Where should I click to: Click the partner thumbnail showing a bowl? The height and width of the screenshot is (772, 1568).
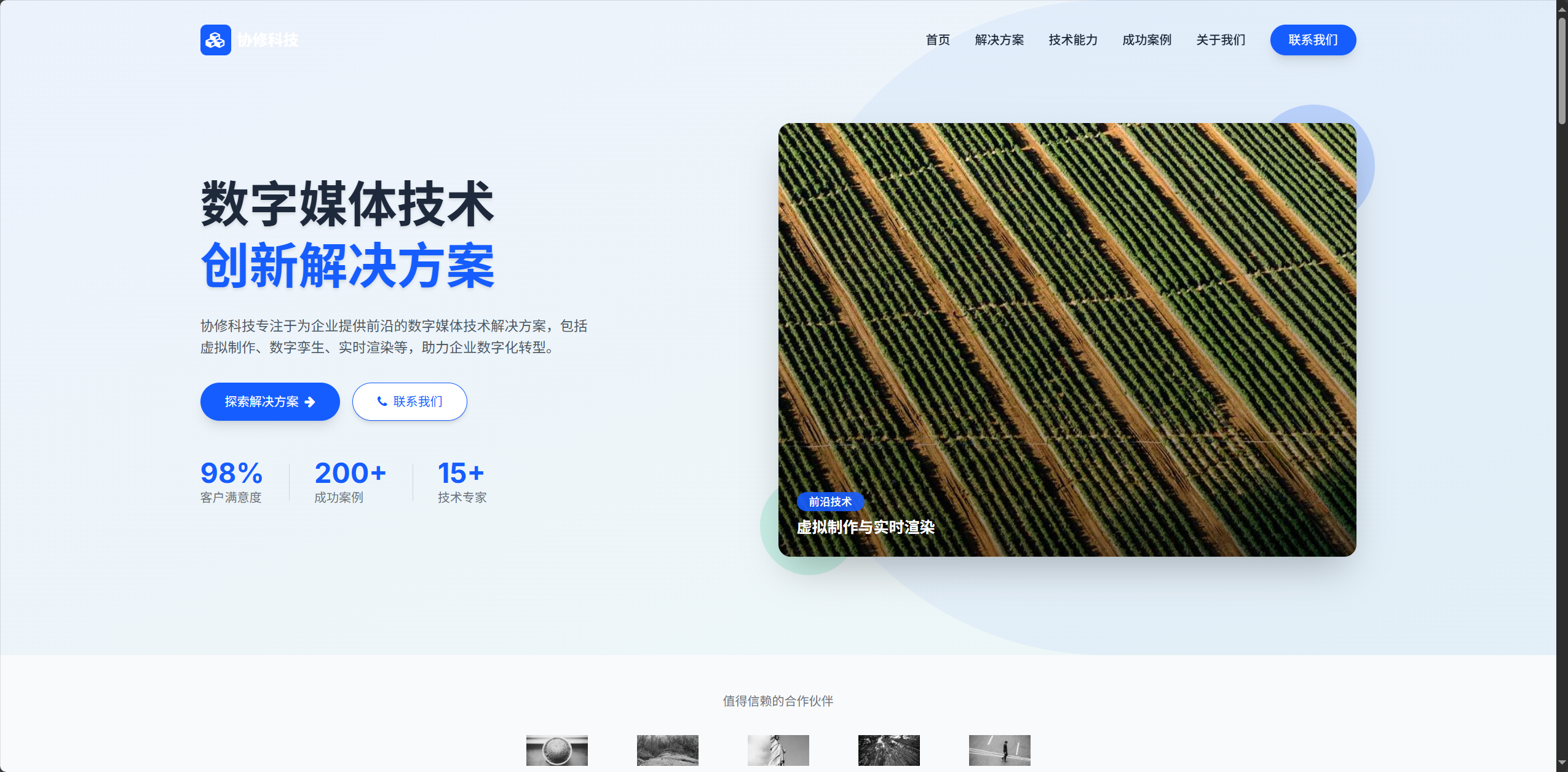(557, 750)
